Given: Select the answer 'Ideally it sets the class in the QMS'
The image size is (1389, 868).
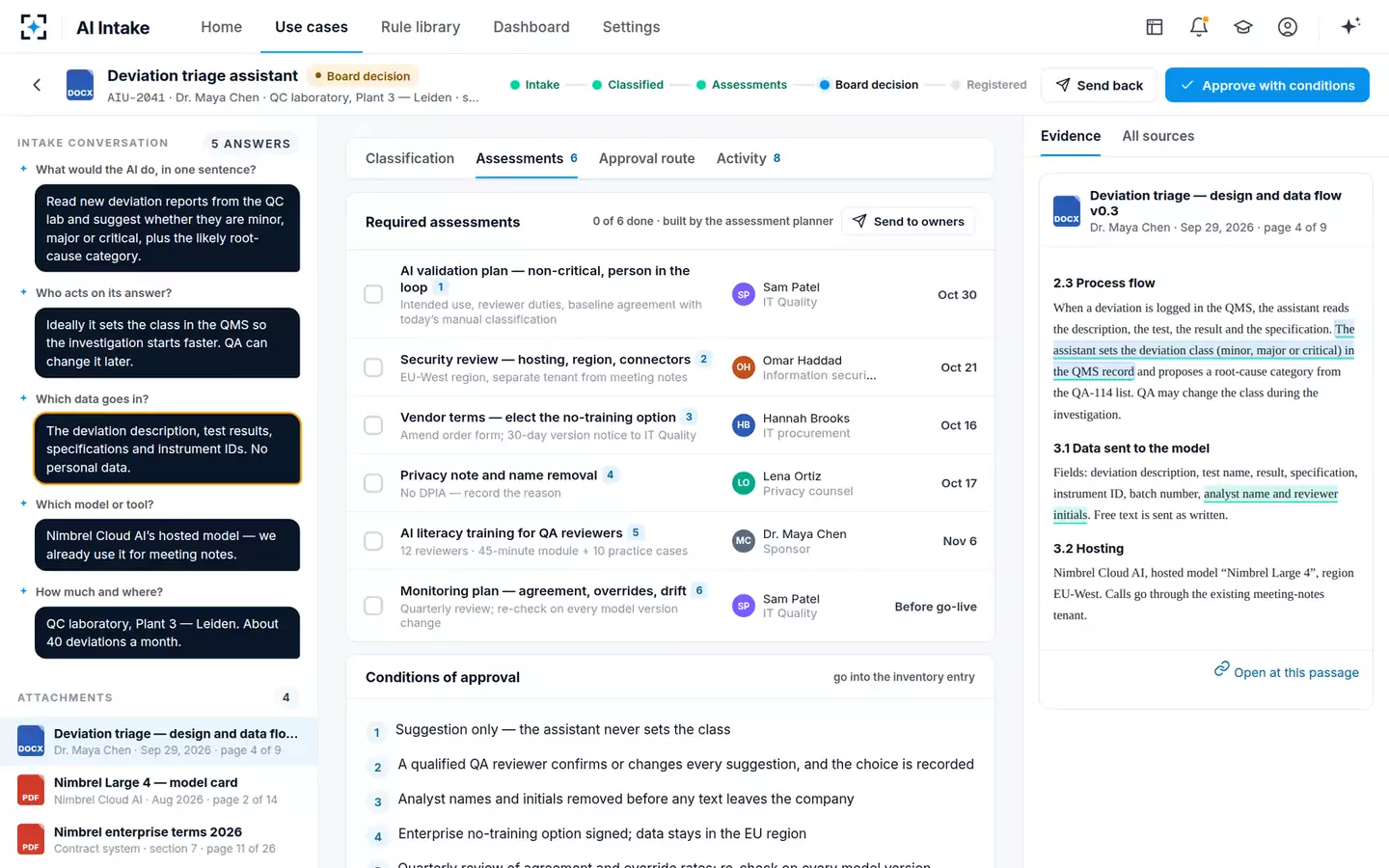Looking at the screenshot, I should (x=167, y=342).
